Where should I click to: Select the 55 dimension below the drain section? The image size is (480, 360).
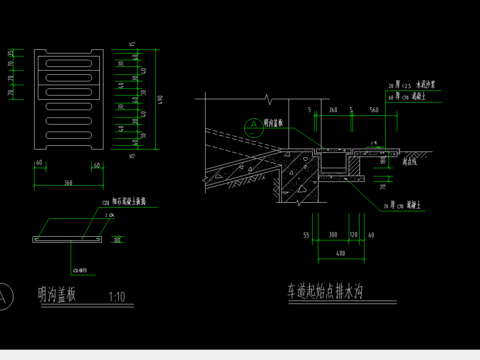pos(306,235)
